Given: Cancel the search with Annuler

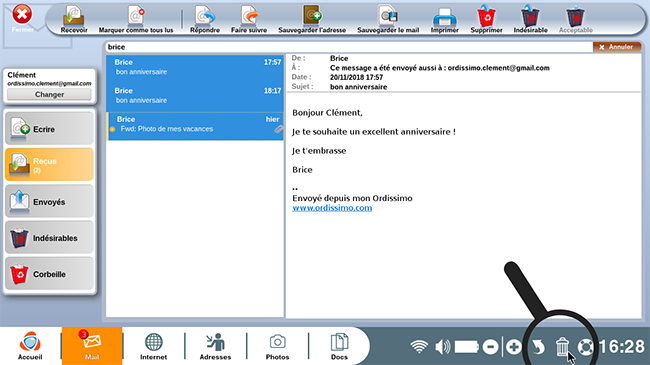Looking at the screenshot, I should pos(616,47).
